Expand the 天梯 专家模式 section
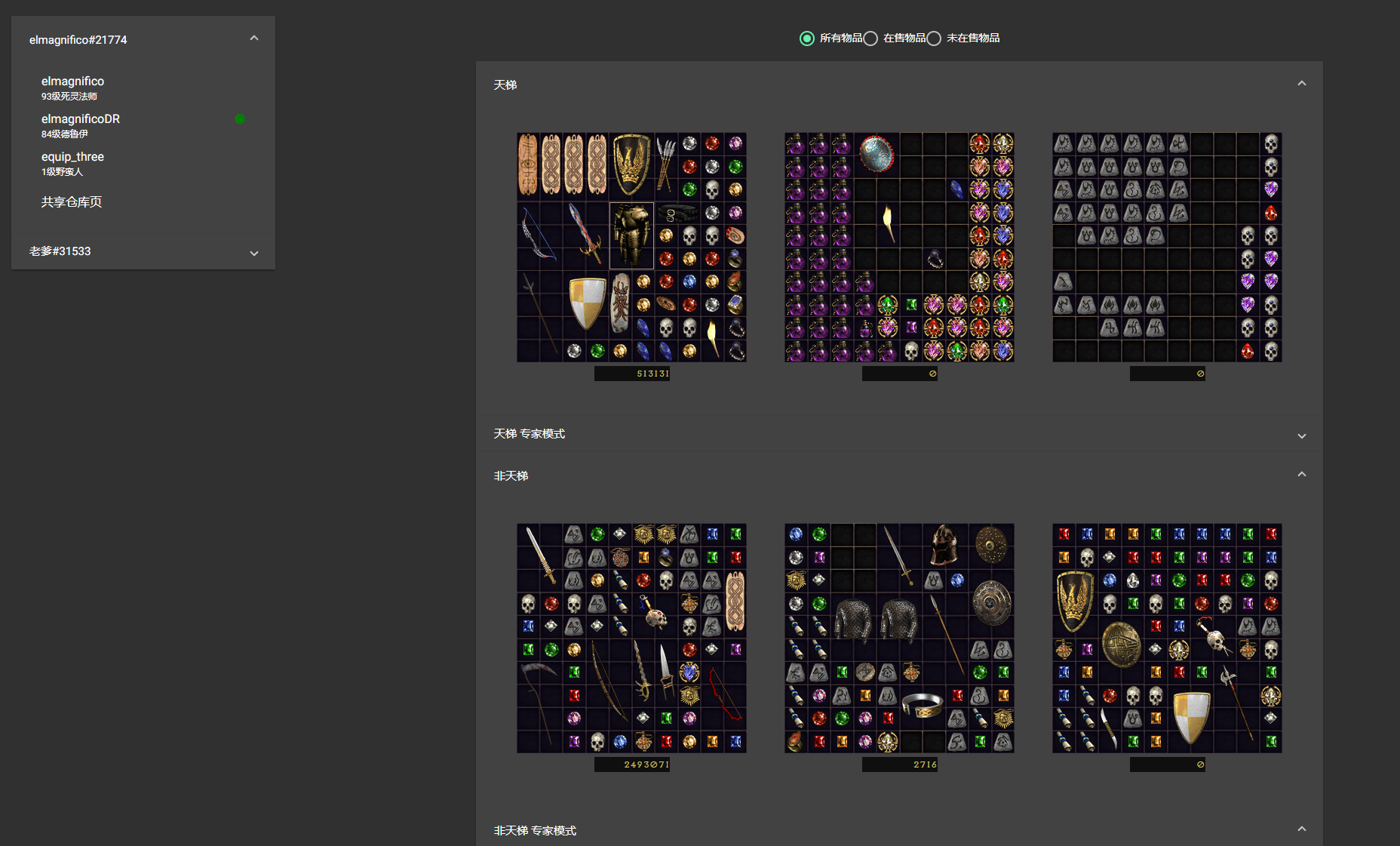1400x846 pixels. click(1301, 435)
